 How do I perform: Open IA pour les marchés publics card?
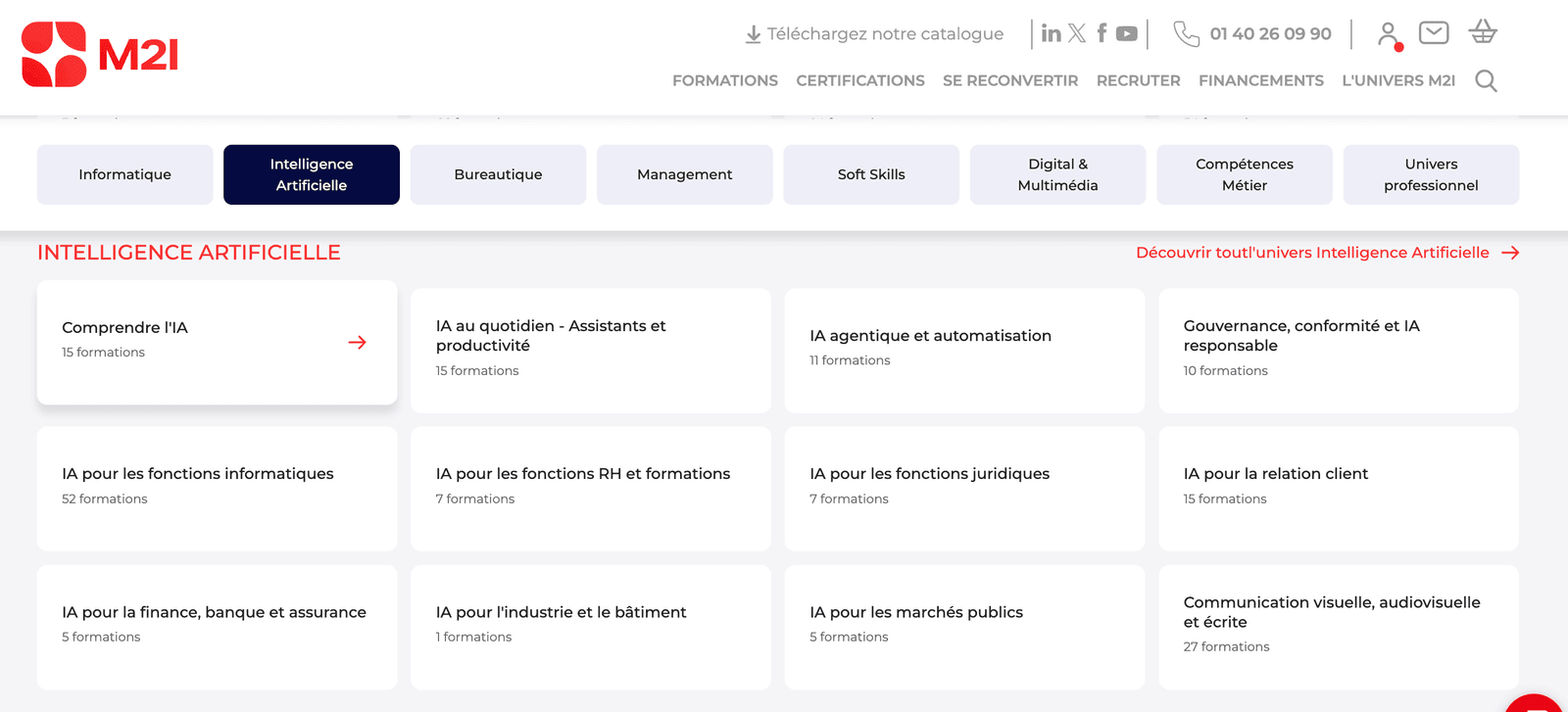coord(964,627)
